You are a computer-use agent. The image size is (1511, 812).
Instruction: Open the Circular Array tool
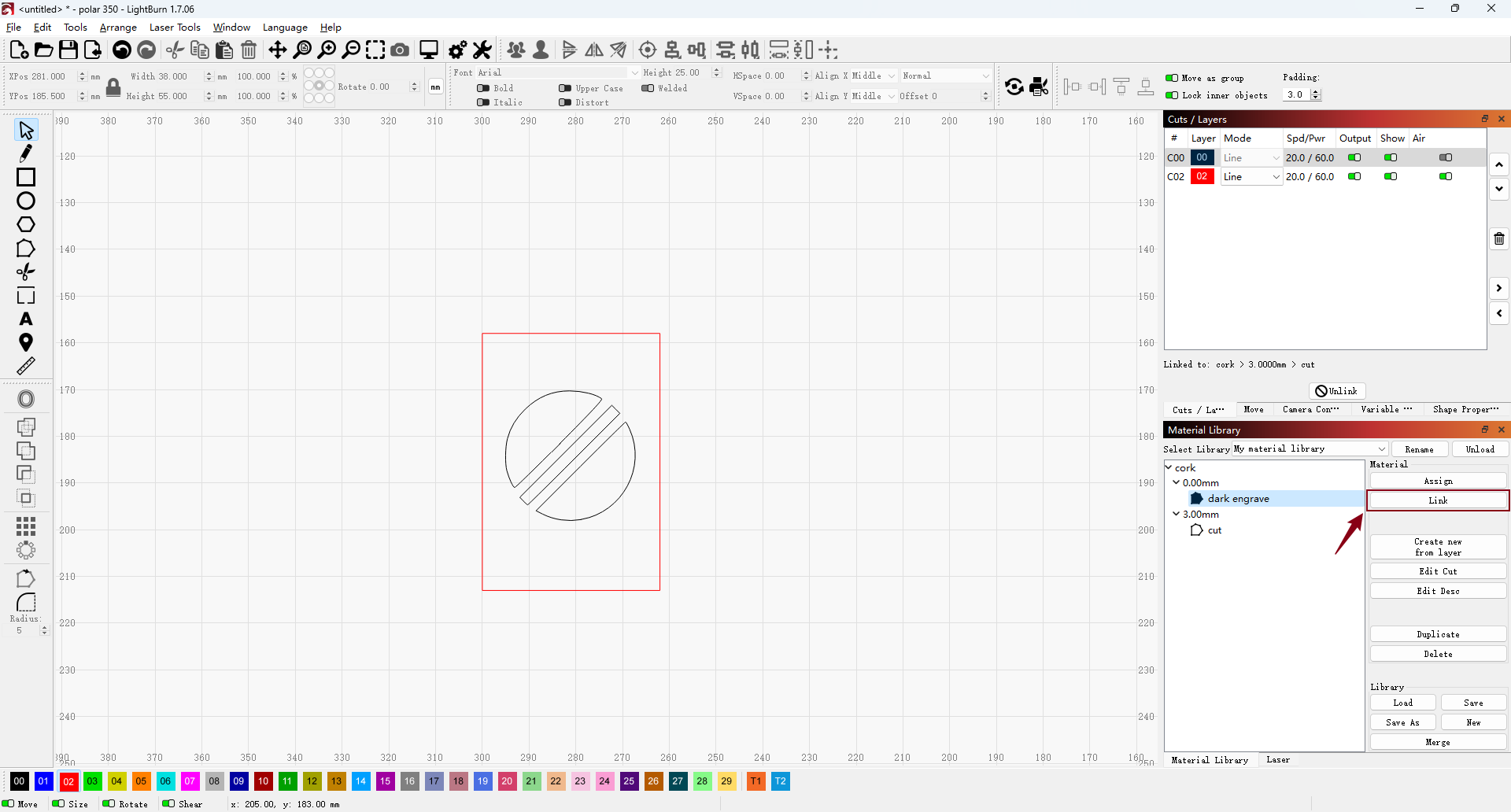click(26, 550)
